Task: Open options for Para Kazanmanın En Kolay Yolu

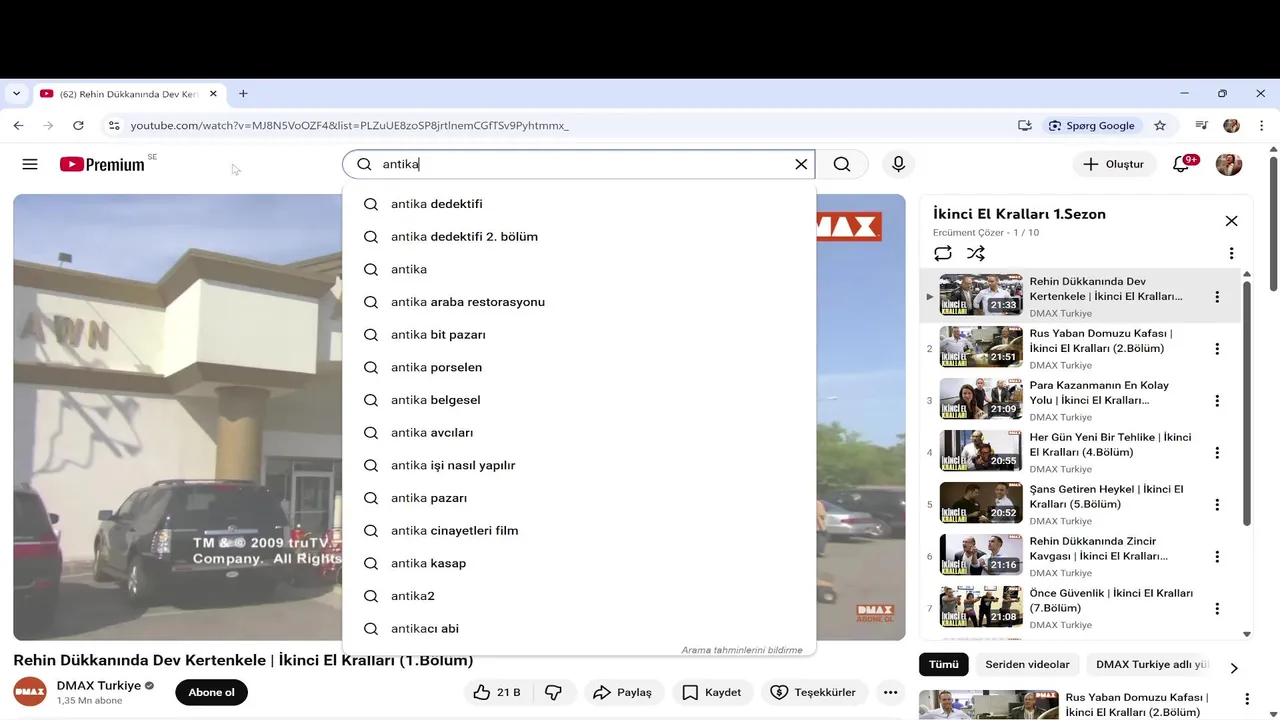Action: (1217, 401)
